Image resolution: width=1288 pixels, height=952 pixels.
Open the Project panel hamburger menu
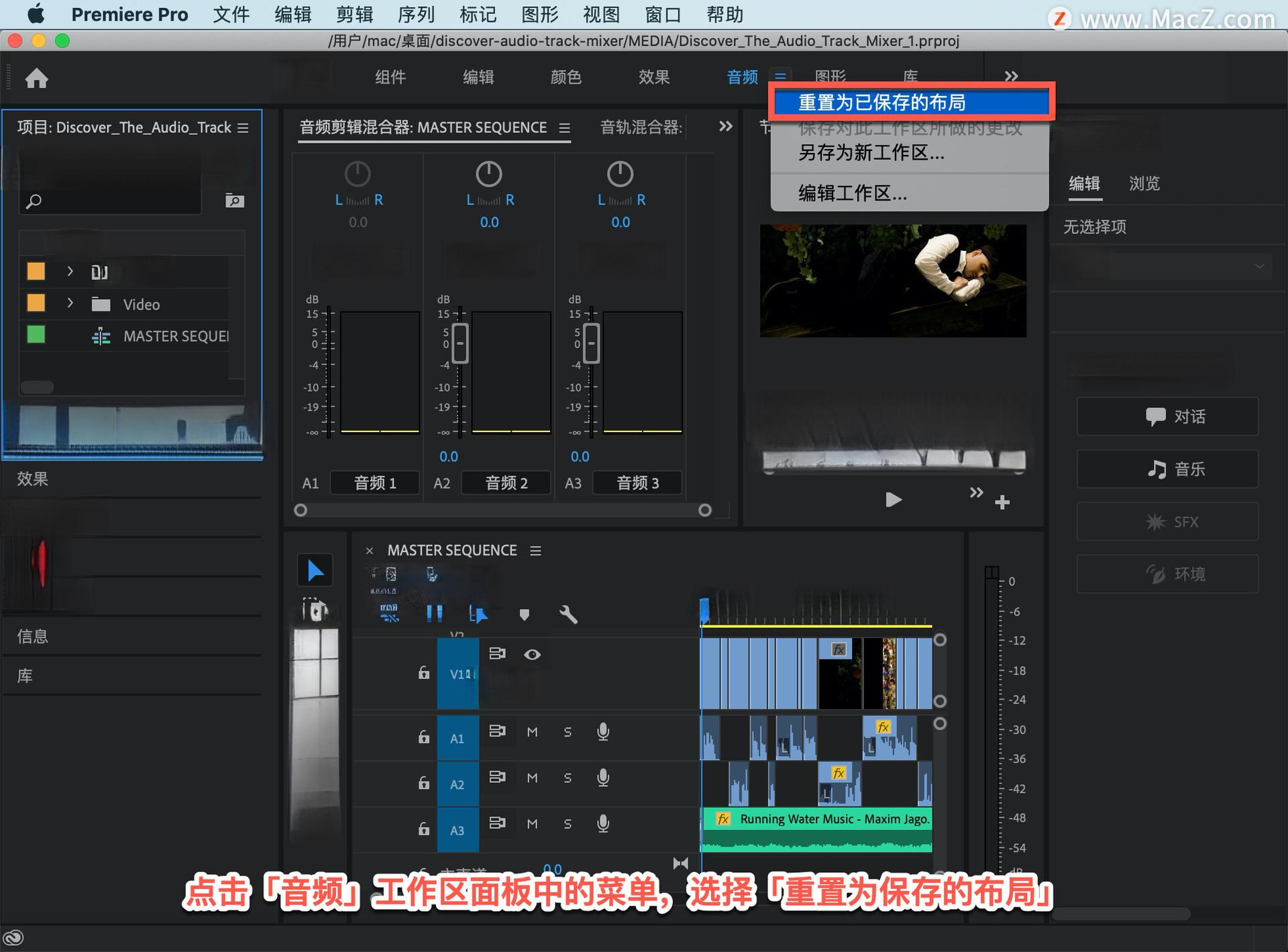pyautogui.click(x=243, y=127)
